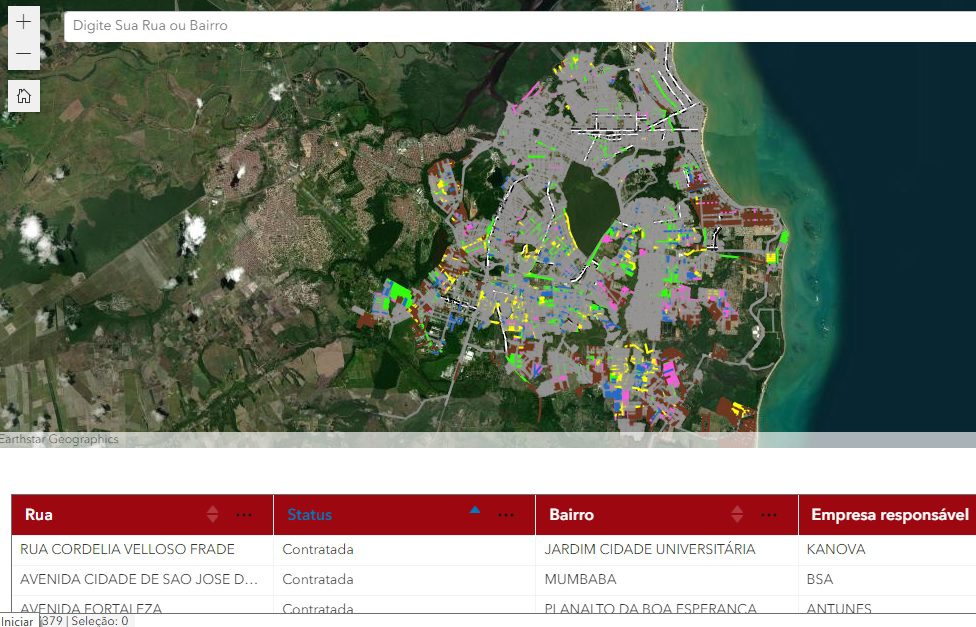Select the Empresa responsável column header
The width and height of the screenshot is (976, 627).
pyautogui.click(x=887, y=515)
